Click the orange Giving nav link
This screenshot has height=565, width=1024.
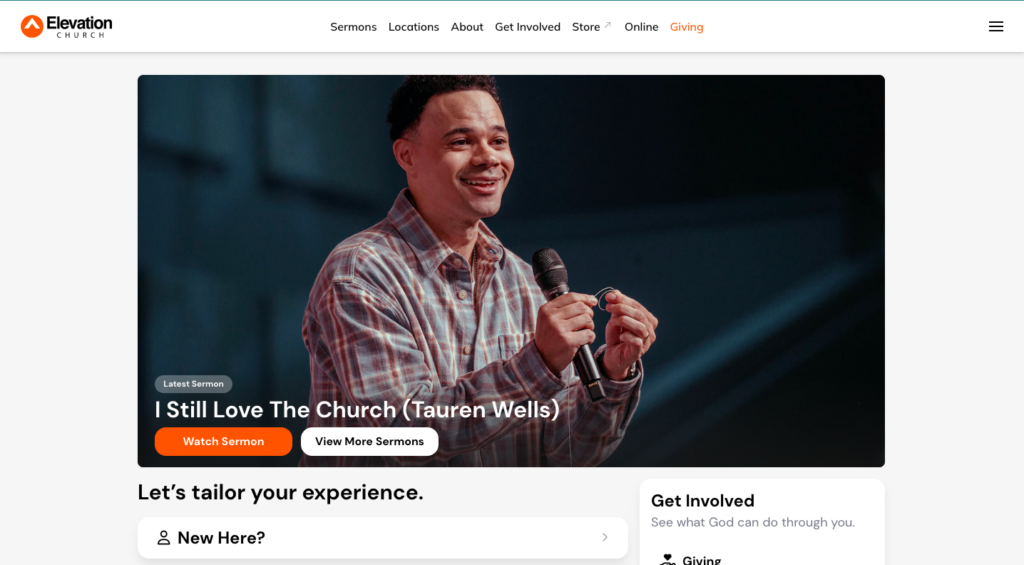click(686, 27)
